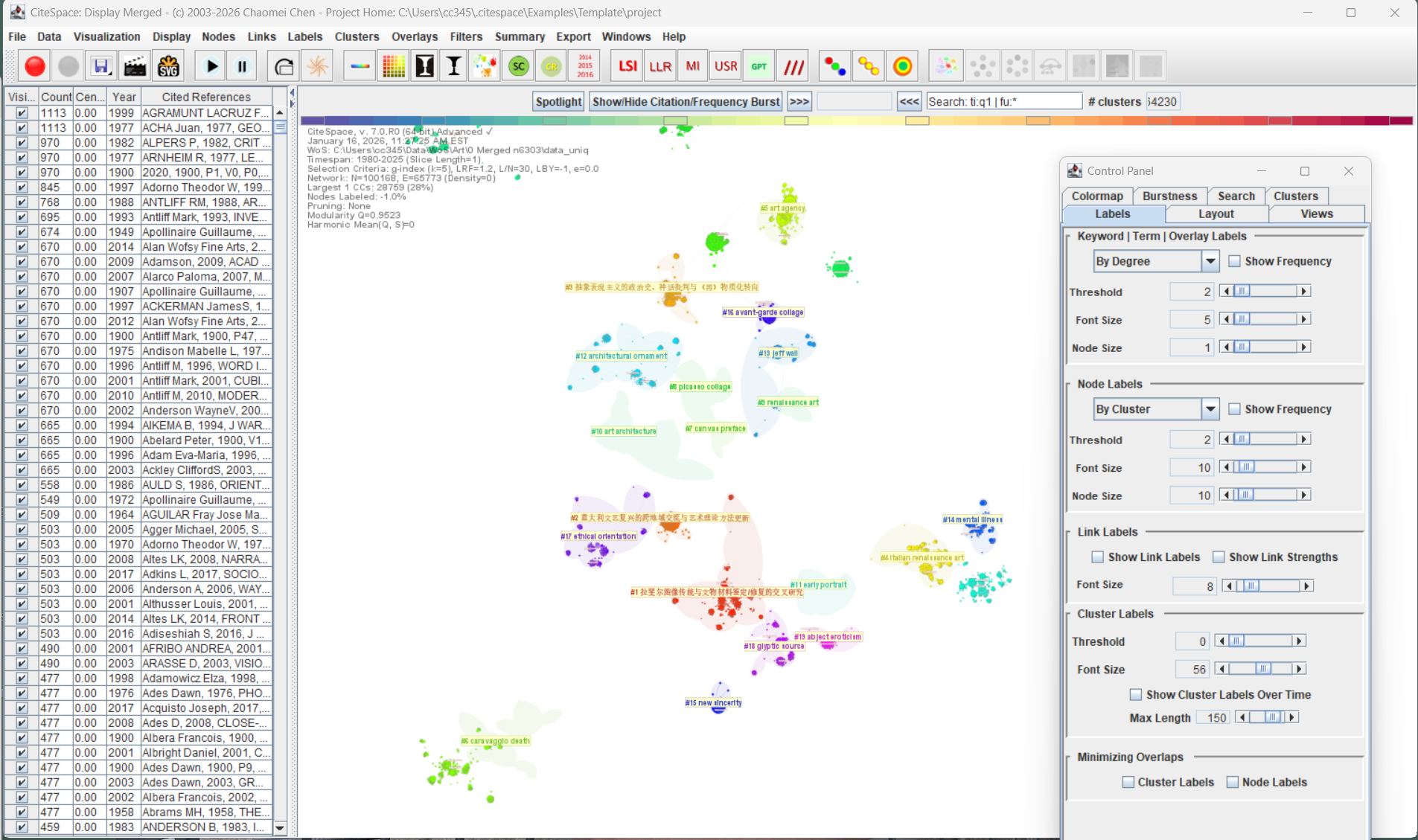Image resolution: width=1418 pixels, height=840 pixels.
Task: Enable Show Link Labels checkbox
Action: [x=1097, y=557]
